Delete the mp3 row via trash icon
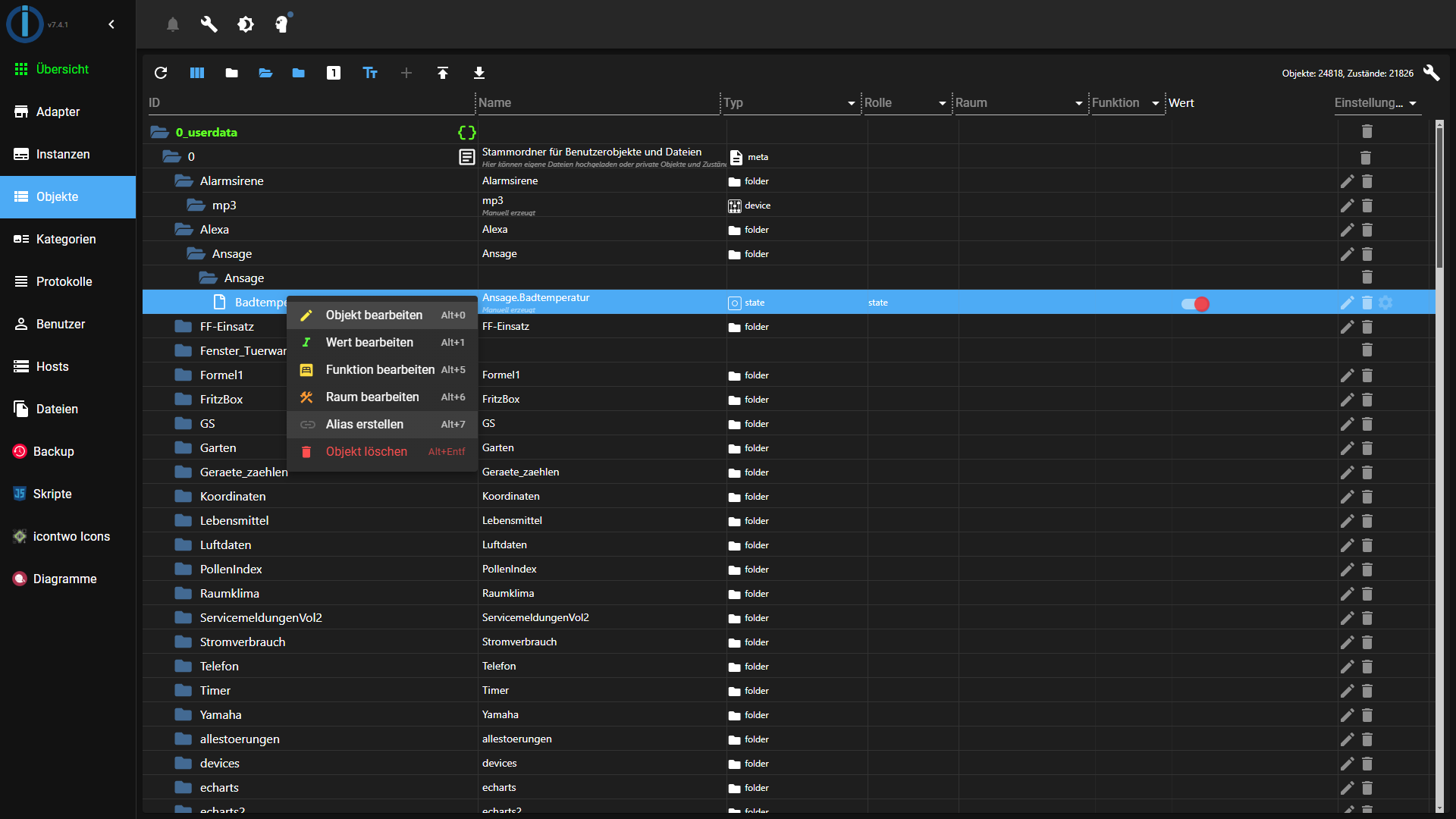 [x=1367, y=206]
